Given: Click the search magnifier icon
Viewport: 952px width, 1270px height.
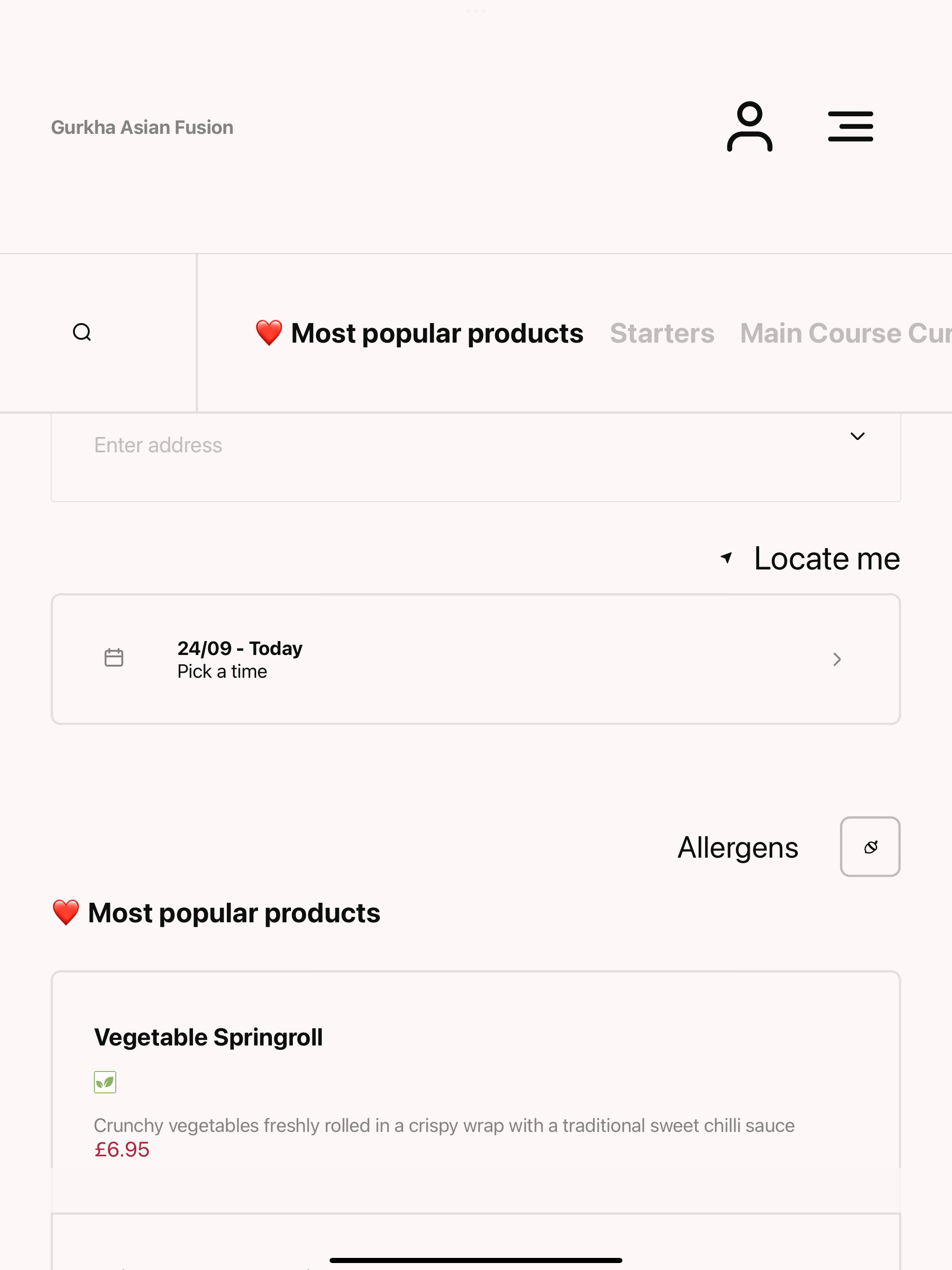Looking at the screenshot, I should click(82, 332).
